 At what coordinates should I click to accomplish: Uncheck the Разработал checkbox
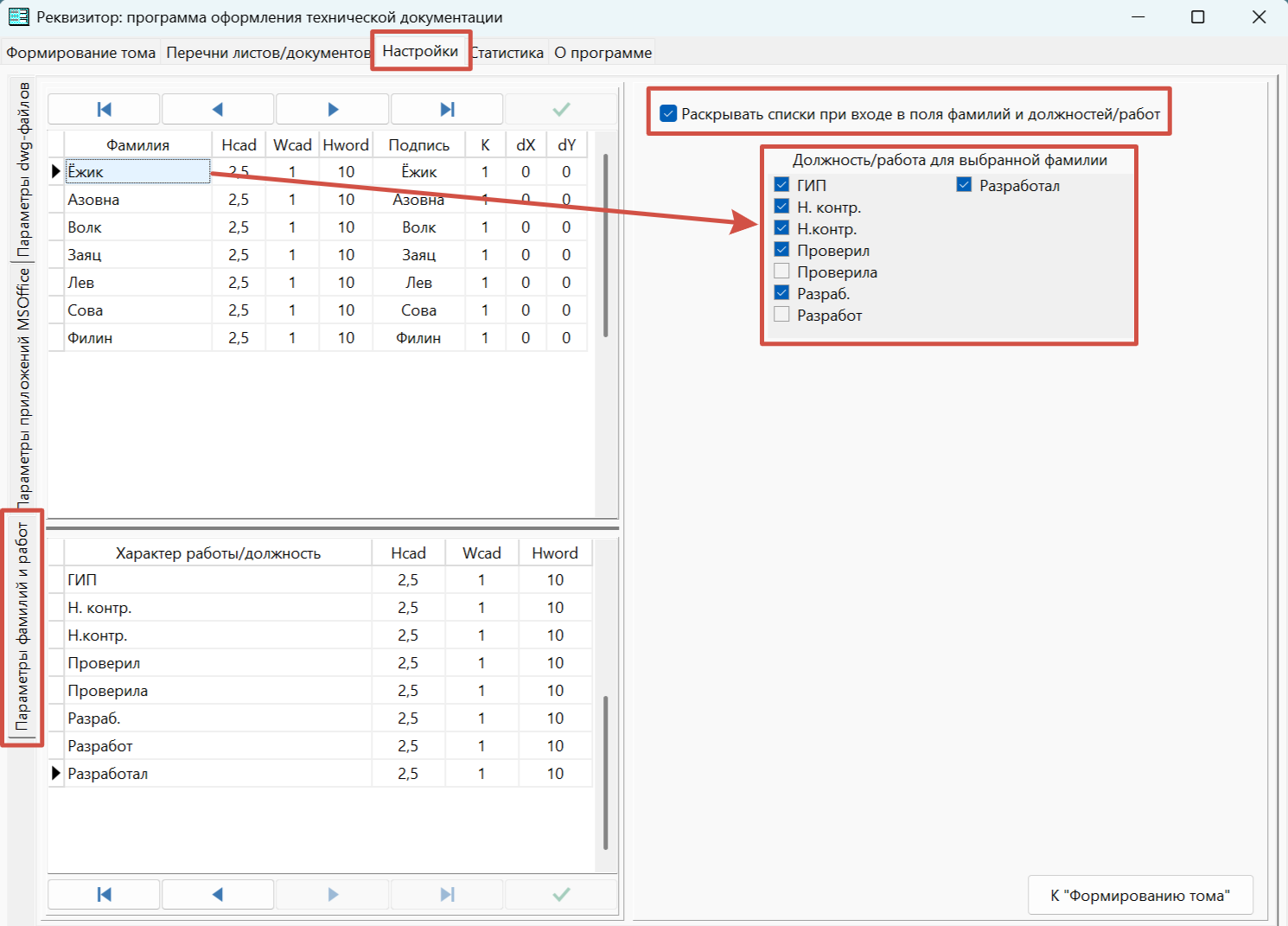[964, 184]
